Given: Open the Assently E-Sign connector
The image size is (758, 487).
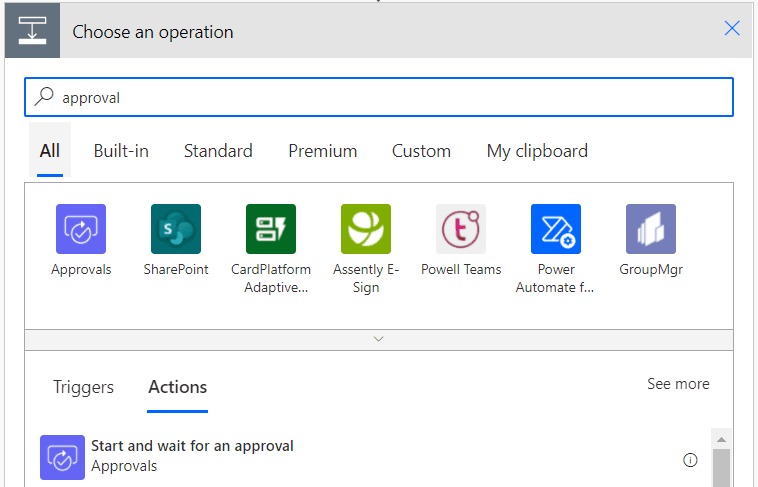Looking at the screenshot, I should (x=365, y=229).
